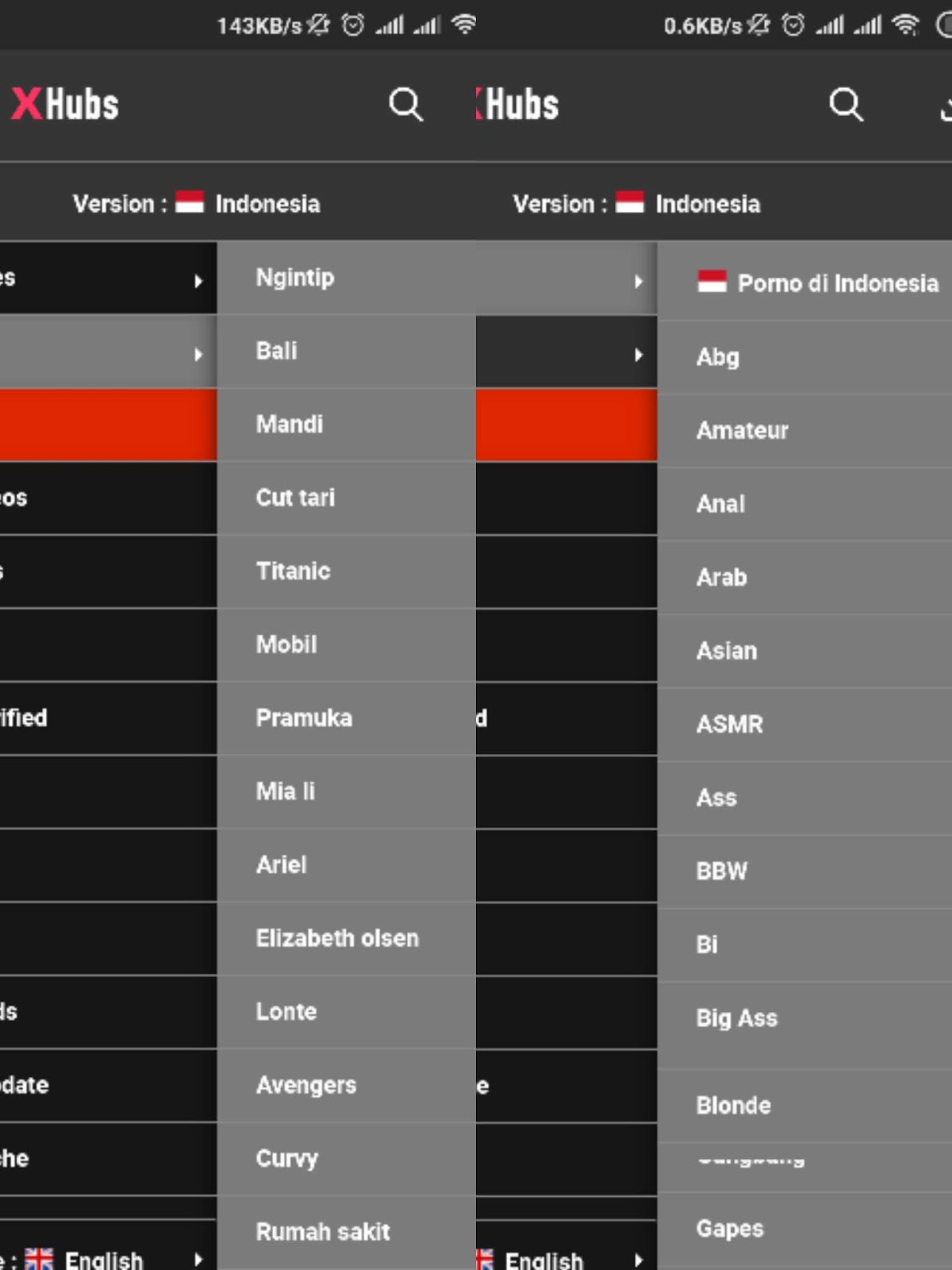Tap the UK flag beside English, left screen

coord(39,1259)
